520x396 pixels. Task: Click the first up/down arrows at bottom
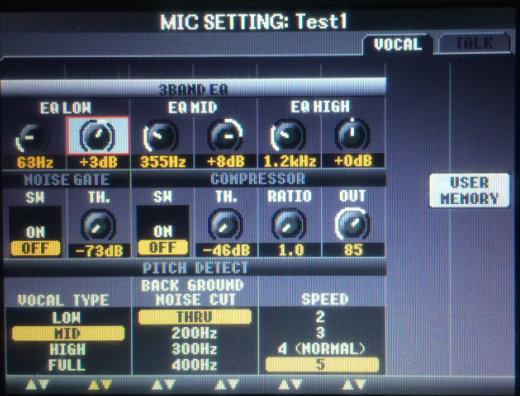coord(37,385)
